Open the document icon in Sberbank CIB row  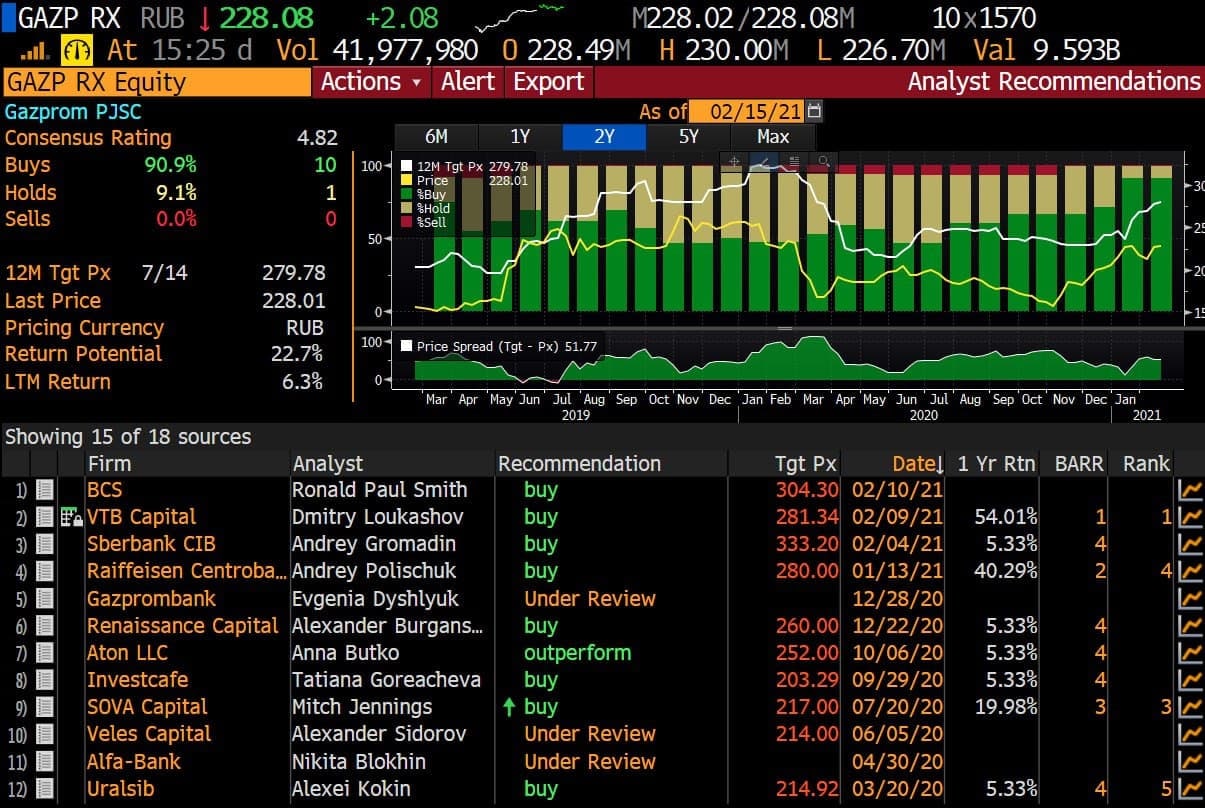(45, 544)
